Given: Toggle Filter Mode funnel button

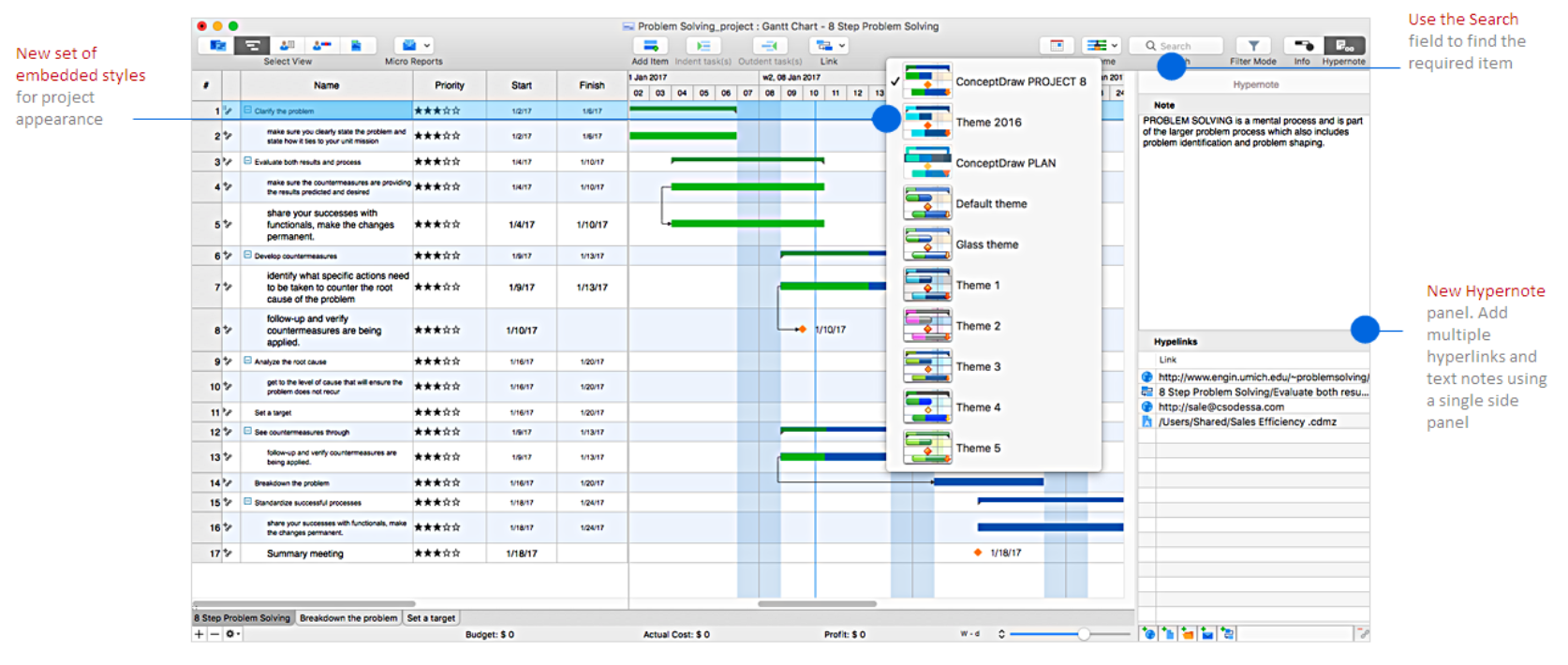Looking at the screenshot, I should coord(1253,45).
